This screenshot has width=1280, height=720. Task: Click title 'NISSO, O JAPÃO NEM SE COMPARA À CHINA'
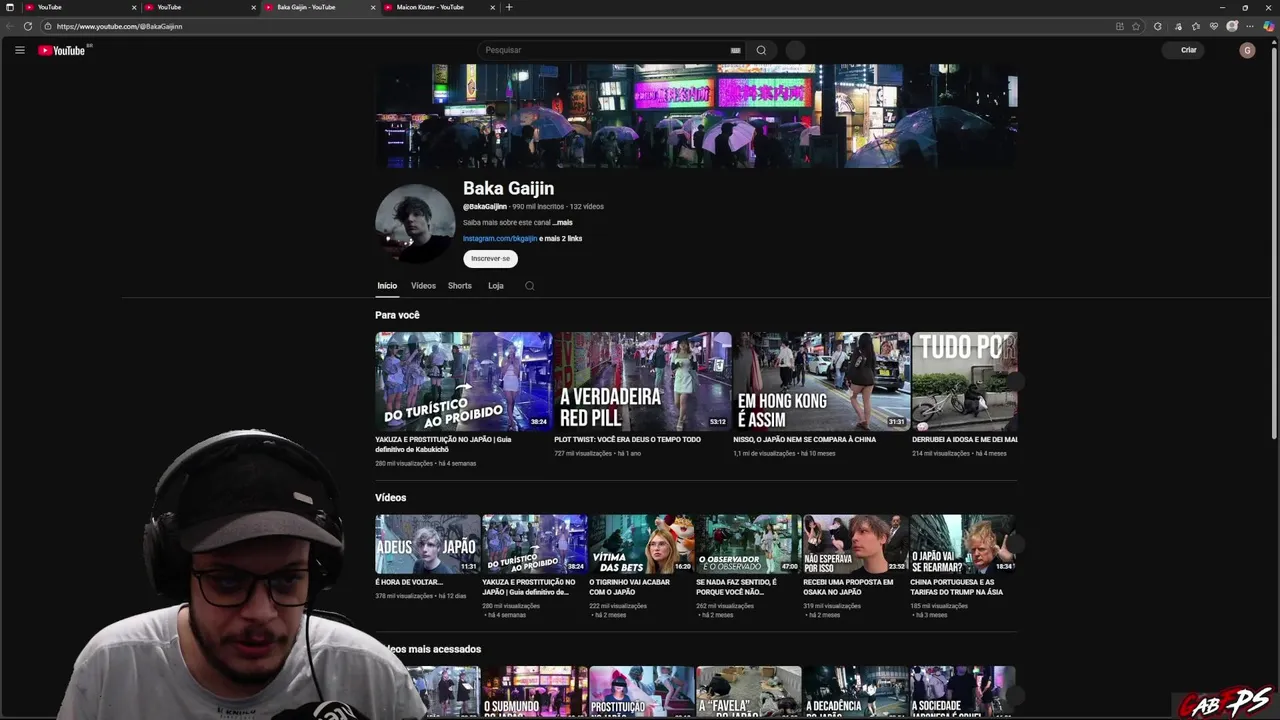pos(804,439)
